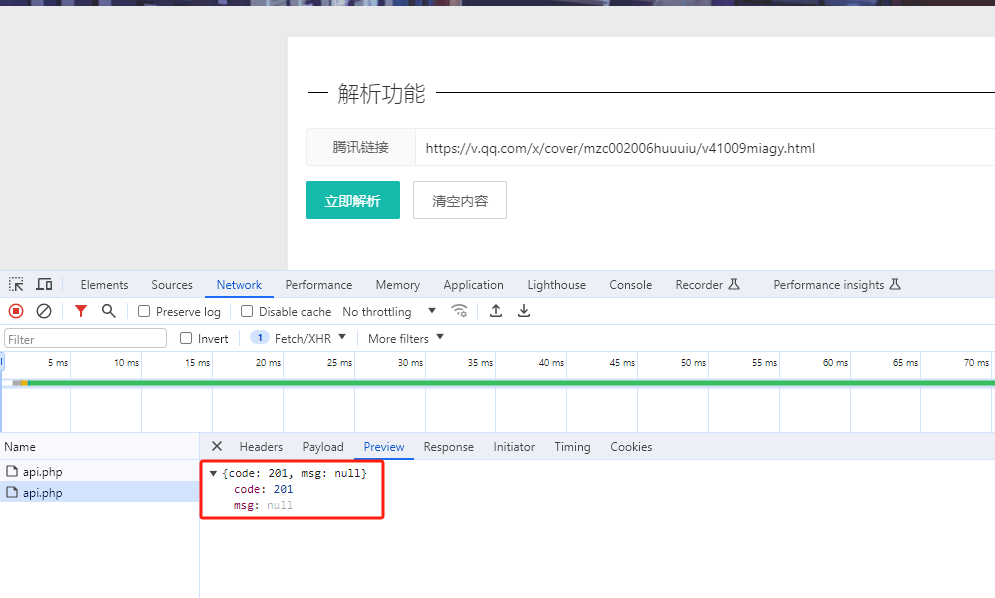Image resolution: width=995 pixels, height=598 pixels.
Task: Select the first api.php request
Action: (100, 471)
